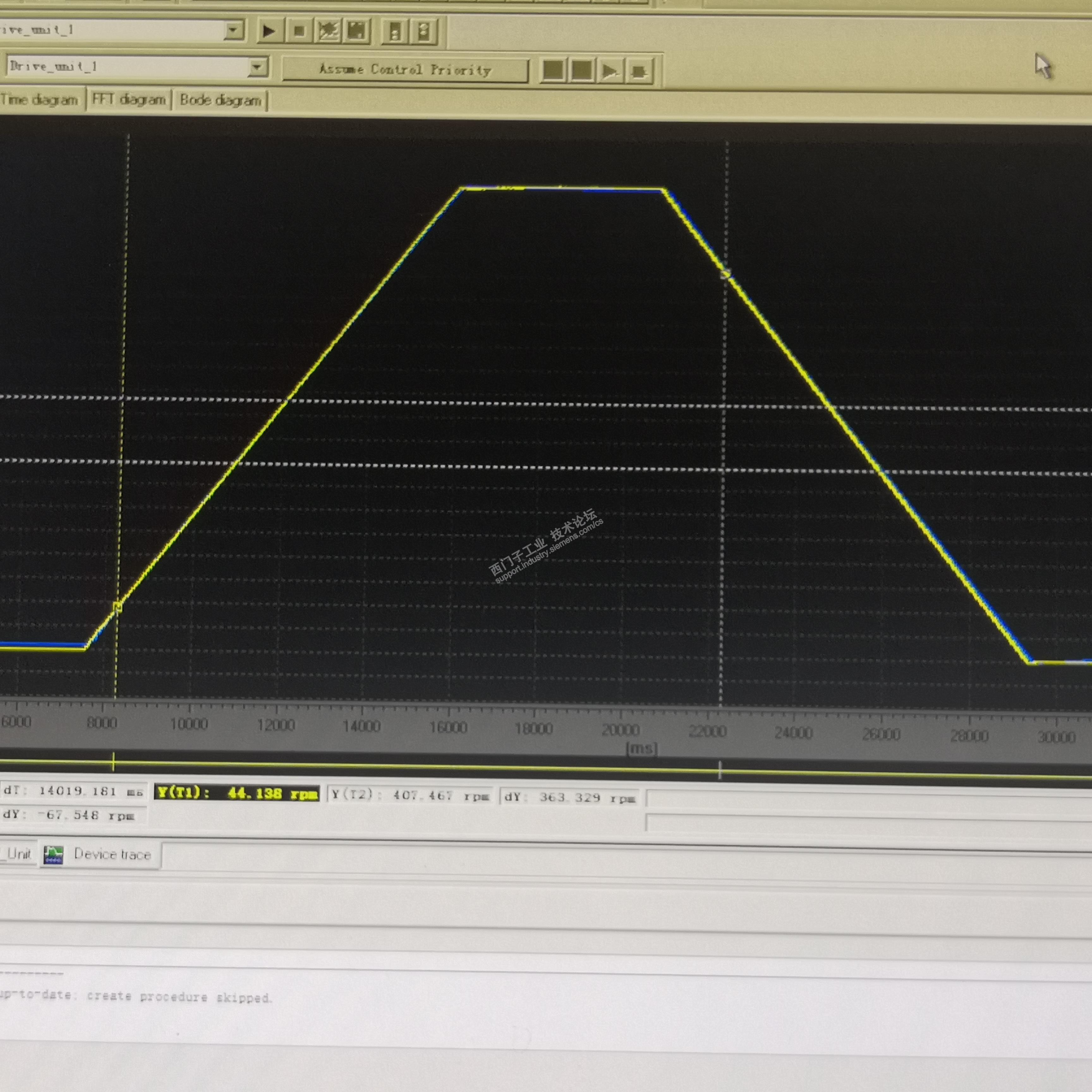The width and height of the screenshot is (1092, 1092).
Task: Click the first traffic-light style icon
Action: click(395, 31)
